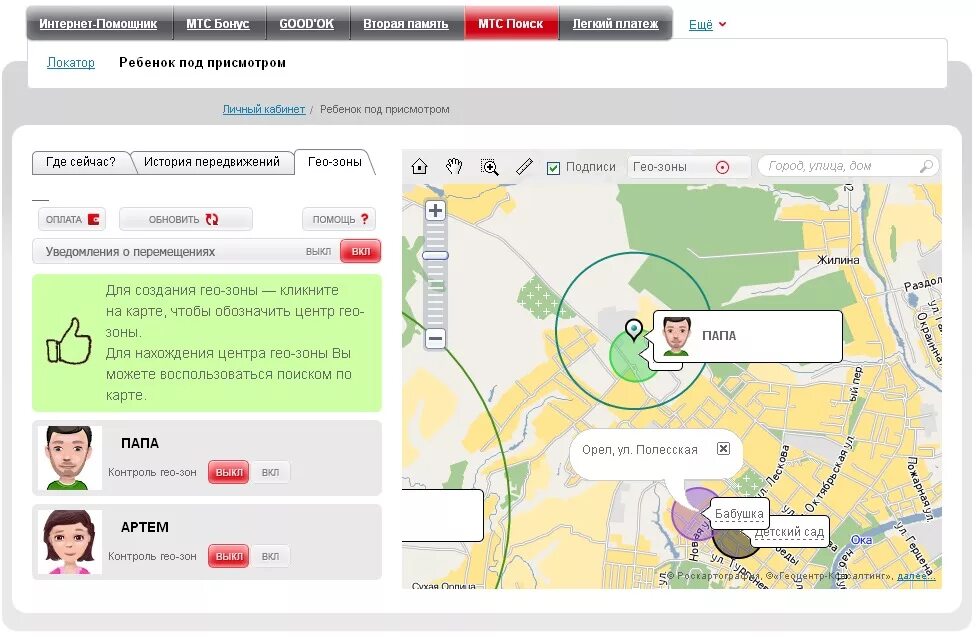Open GOOD'OK menu item
The width and height of the screenshot is (976, 637).
[x=306, y=24]
